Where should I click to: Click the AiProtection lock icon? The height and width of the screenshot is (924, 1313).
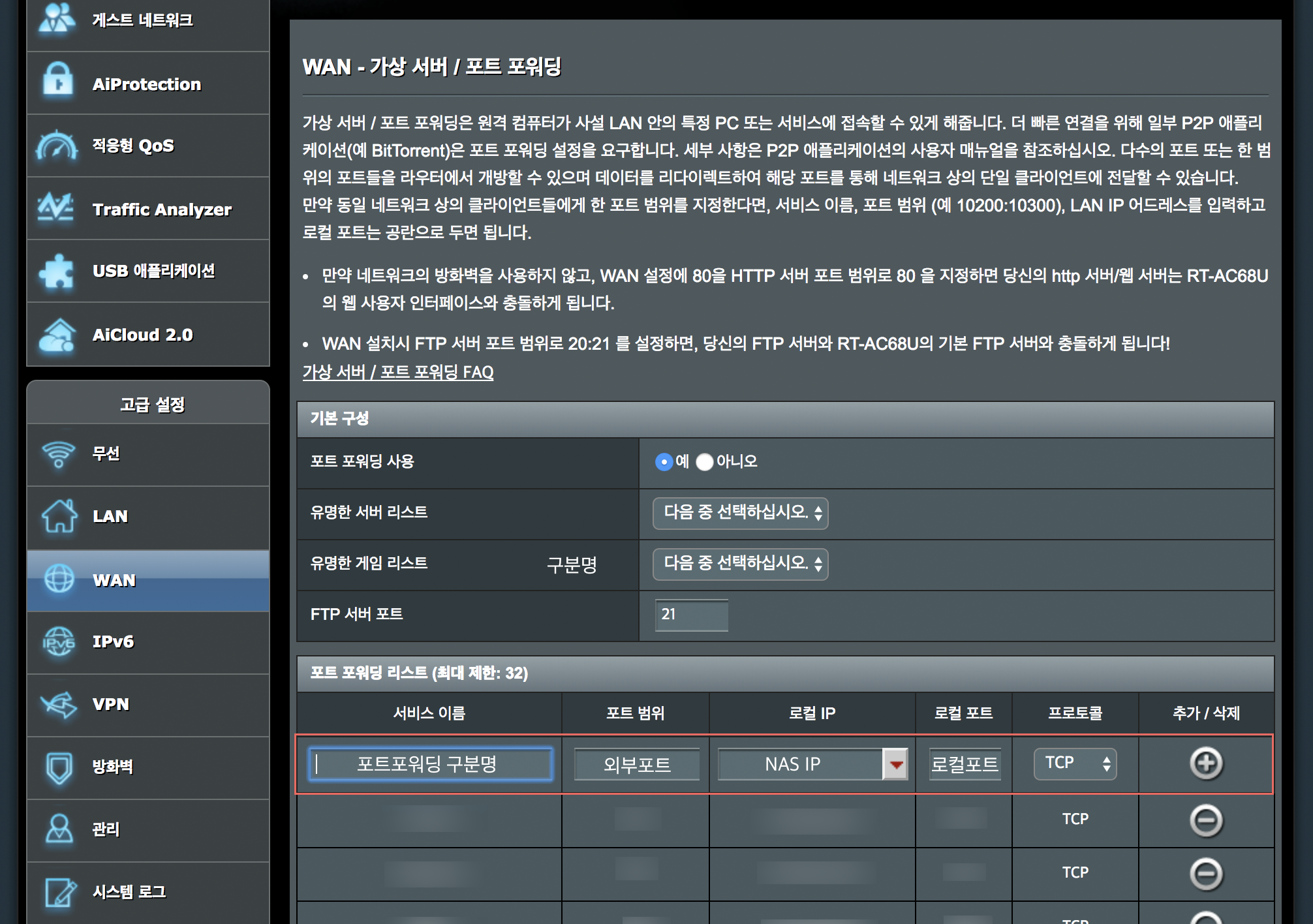coord(58,80)
